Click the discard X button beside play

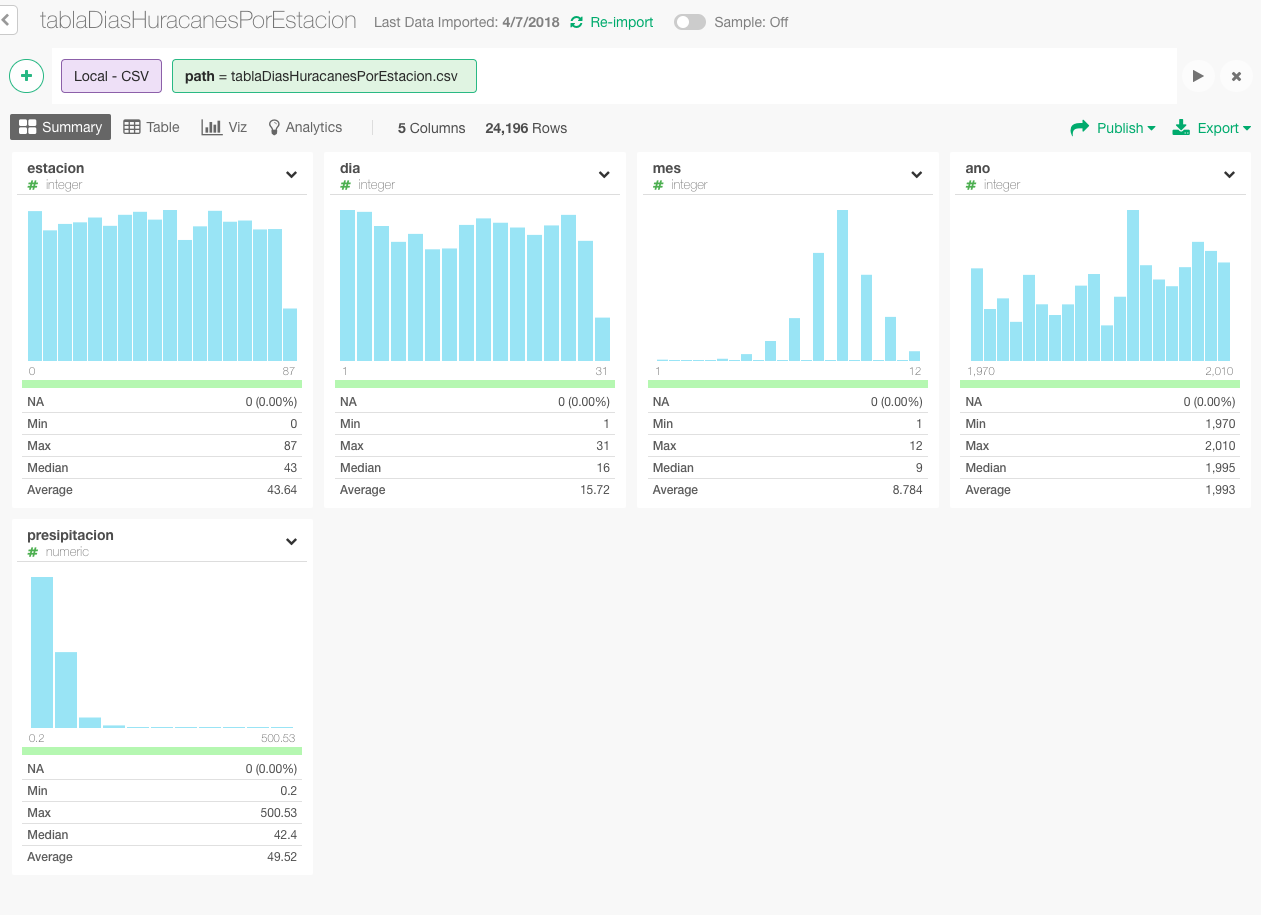click(1236, 76)
